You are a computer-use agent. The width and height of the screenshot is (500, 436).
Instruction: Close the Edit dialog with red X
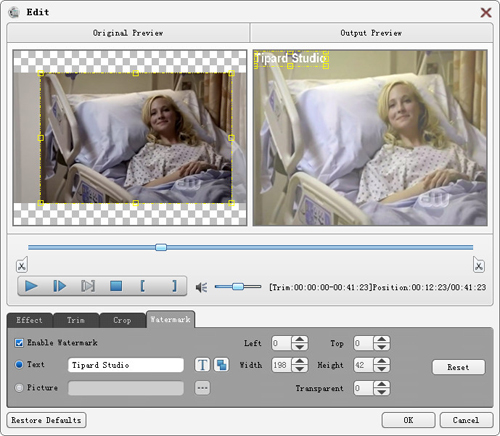coord(486,13)
